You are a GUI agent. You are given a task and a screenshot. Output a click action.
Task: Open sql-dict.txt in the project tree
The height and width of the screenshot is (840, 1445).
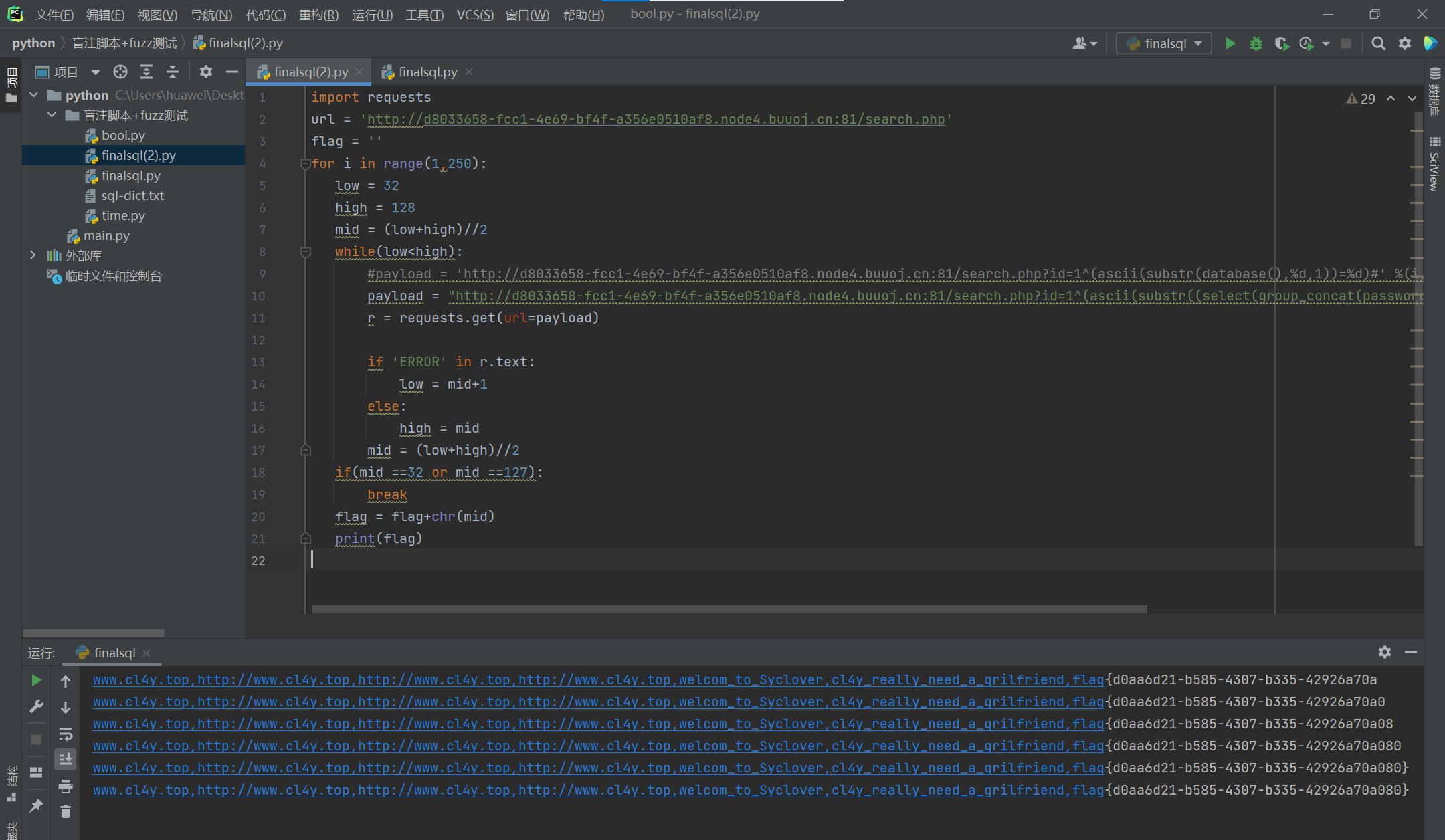point(132,195)
